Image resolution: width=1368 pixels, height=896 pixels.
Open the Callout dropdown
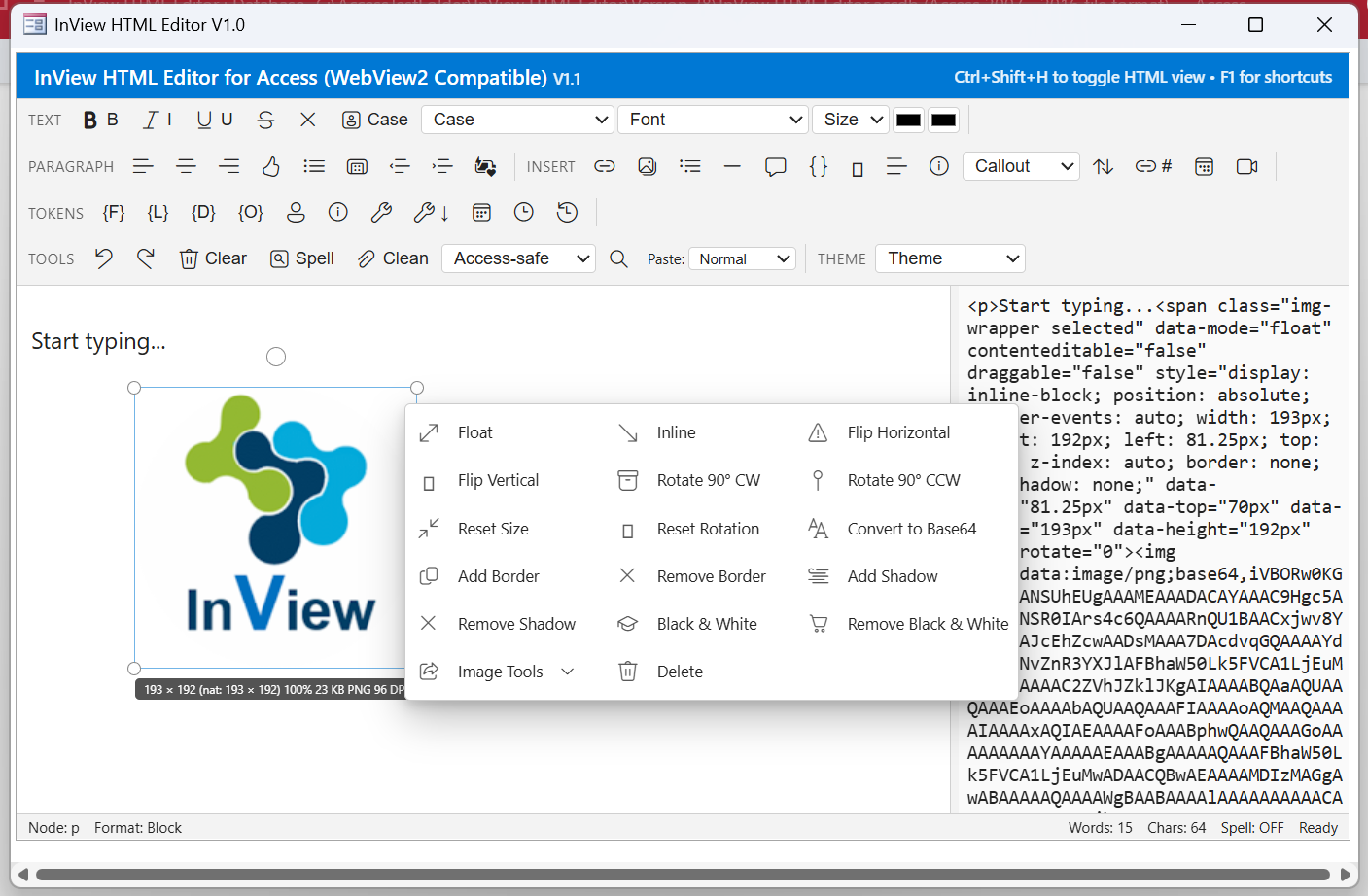click(x=1021, y=166)
